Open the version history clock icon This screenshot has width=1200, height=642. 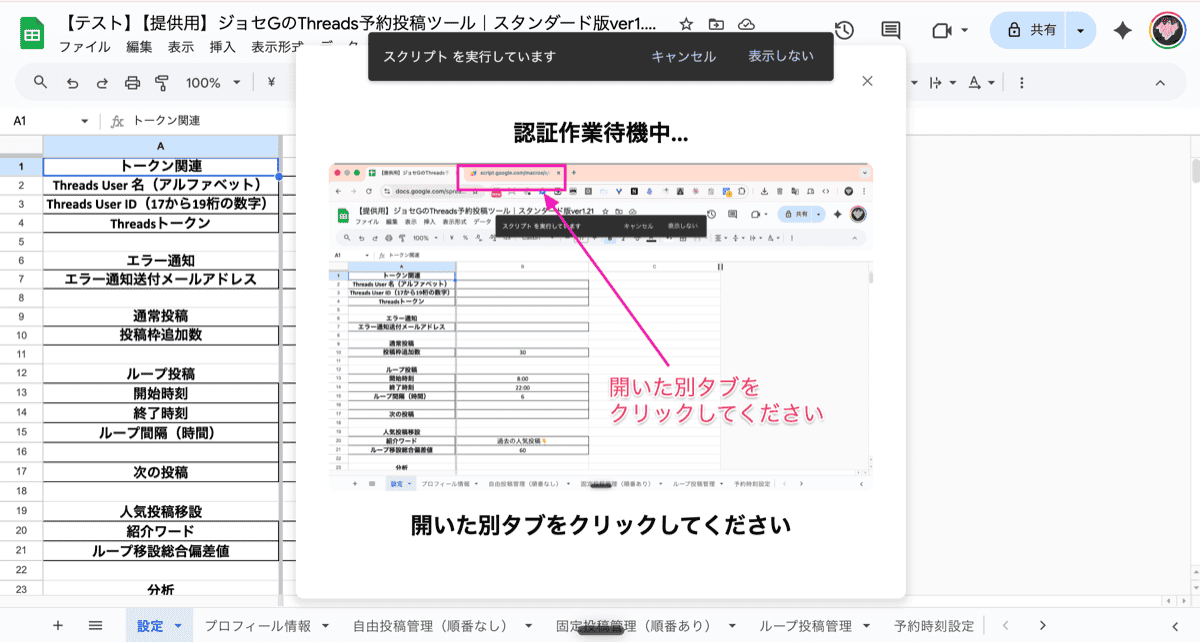pyautogui.click(x=844, y=31)
